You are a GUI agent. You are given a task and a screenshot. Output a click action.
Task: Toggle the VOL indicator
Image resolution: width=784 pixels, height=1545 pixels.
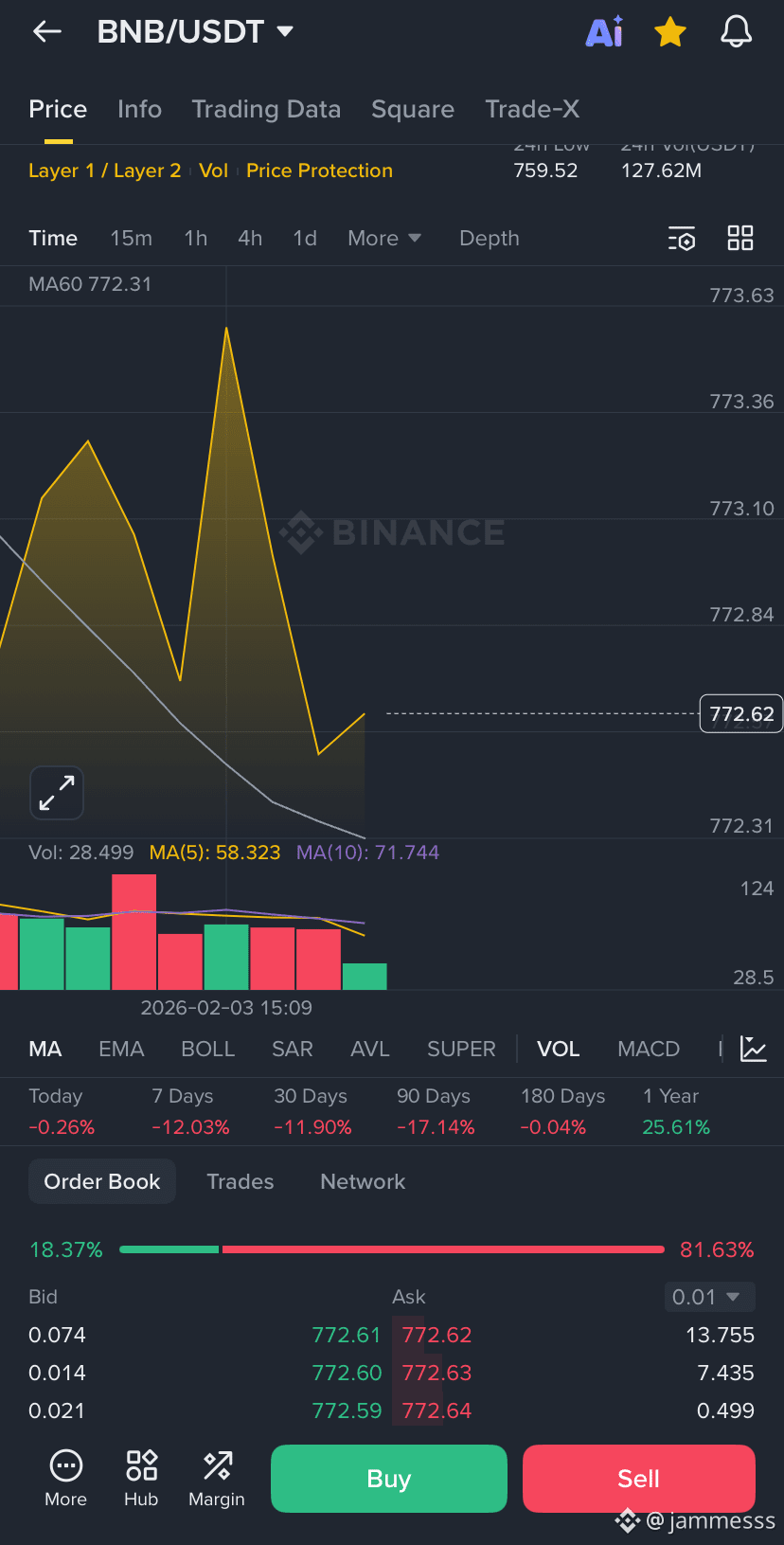tap(559, 1049)
